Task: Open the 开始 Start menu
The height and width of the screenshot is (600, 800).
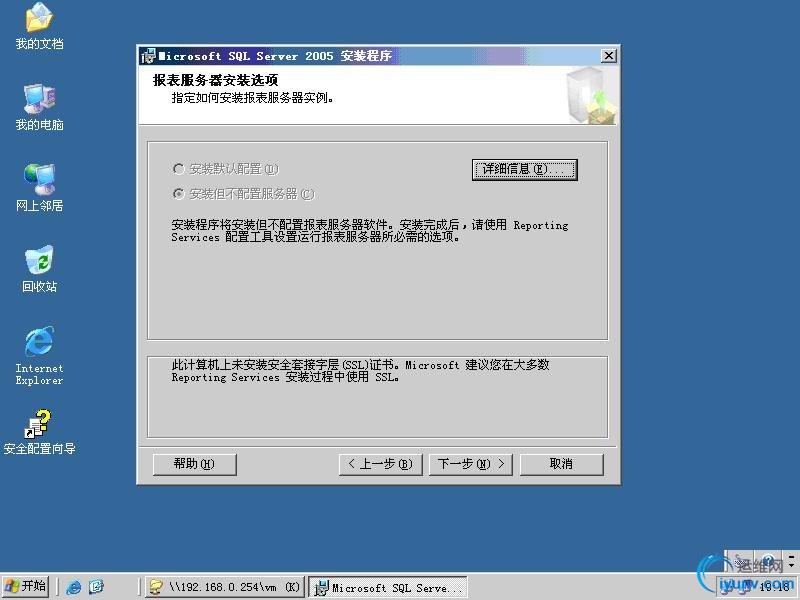Action: coord(26,586)
